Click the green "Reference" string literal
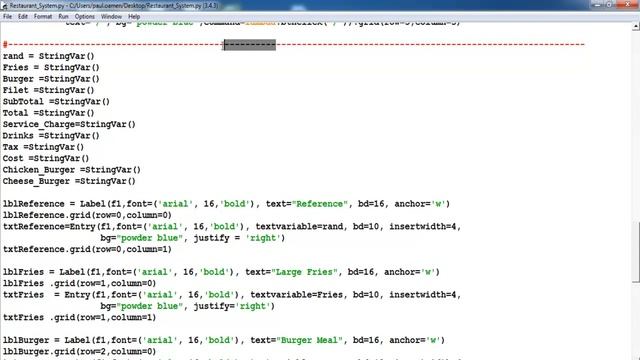 (x=320, y=204)
